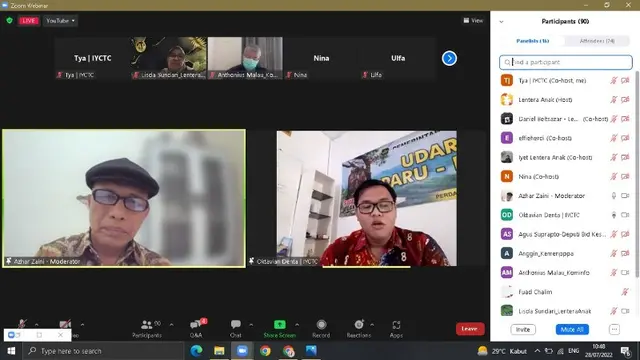
Task: Collapse the Participants panel chevron
Action: coord(501,22)
